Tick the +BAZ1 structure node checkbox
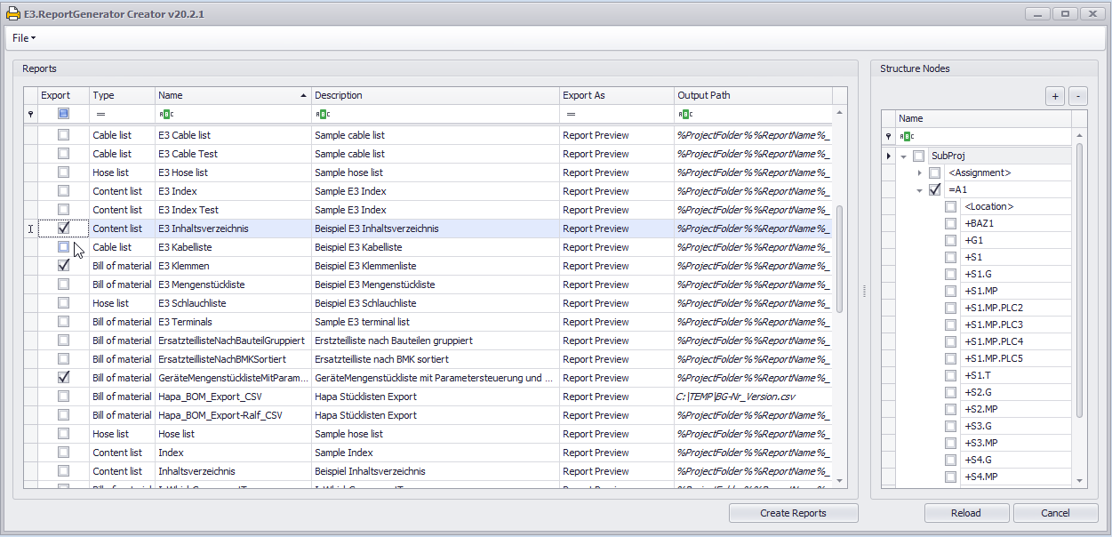 click(951, 224)
